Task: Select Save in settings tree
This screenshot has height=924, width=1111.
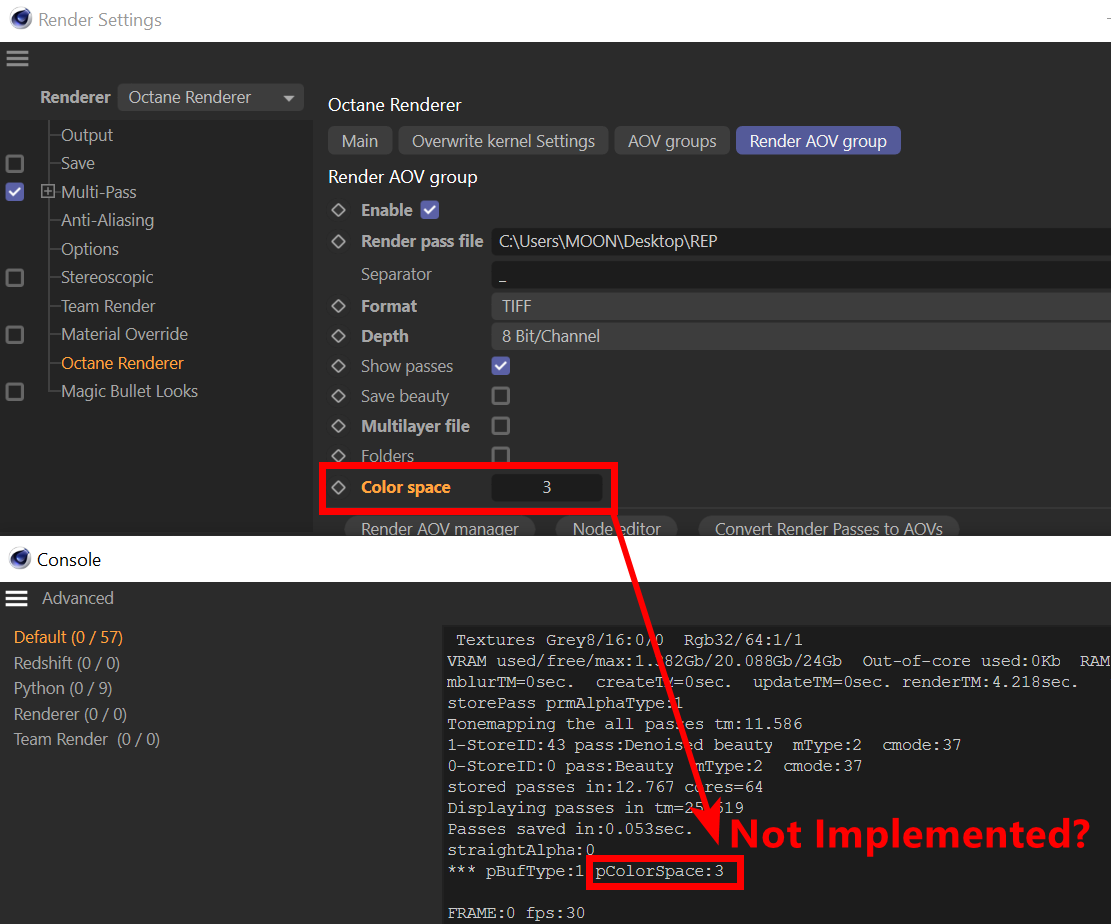Action: click(x=77, y=163)
